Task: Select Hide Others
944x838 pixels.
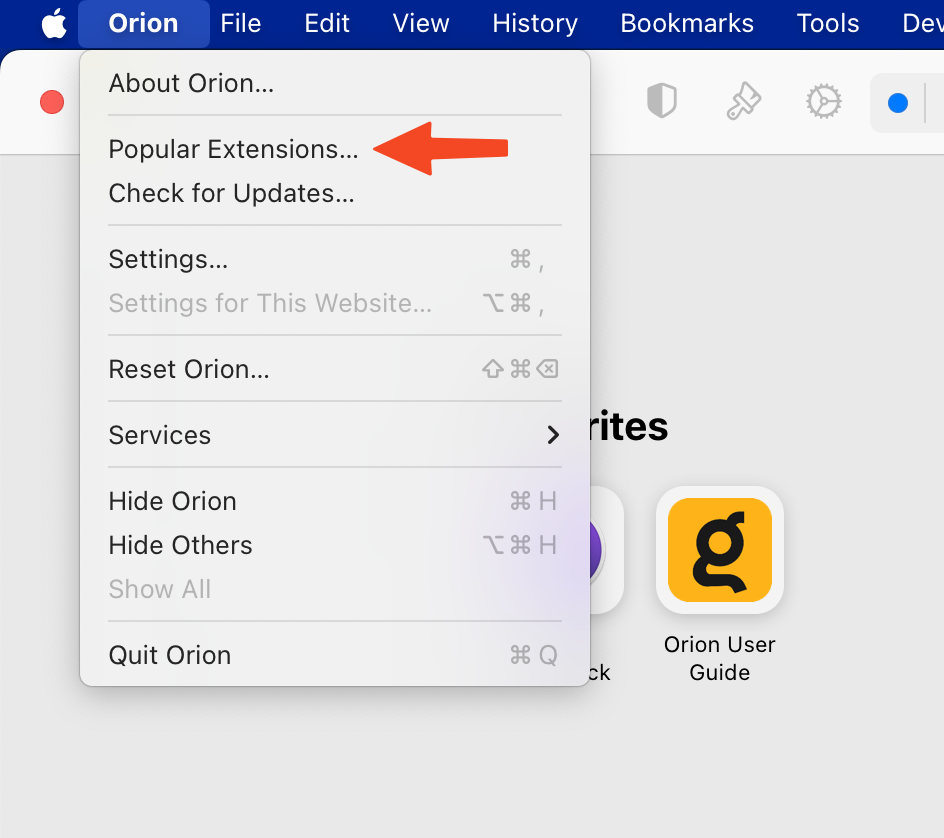Action: pyautogui.click(x=335, y=545)
